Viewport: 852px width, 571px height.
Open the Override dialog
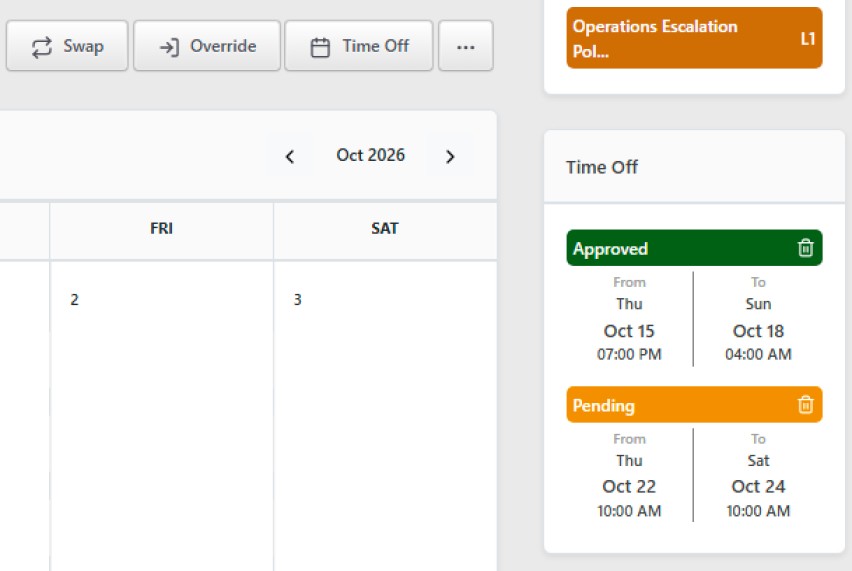click(x=207, y=46)
